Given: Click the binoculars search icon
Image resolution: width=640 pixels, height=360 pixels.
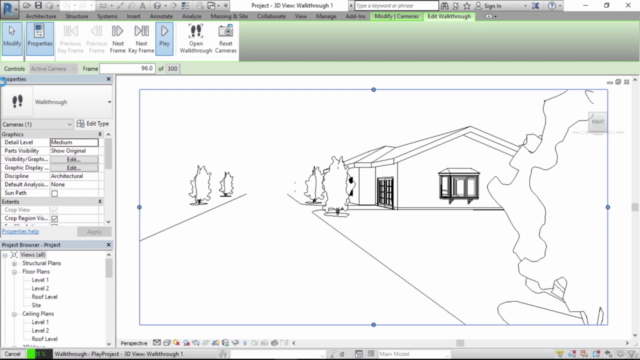Looking at the screenshot, I should (444, 6).
